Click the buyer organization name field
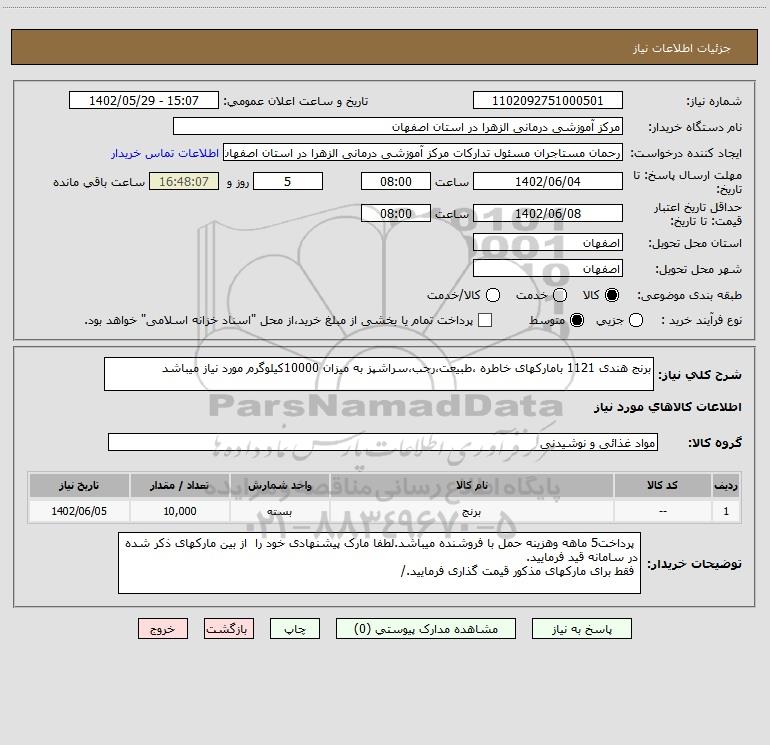The width and height of the screenshot is (770, 745). [x=398, y=127]
